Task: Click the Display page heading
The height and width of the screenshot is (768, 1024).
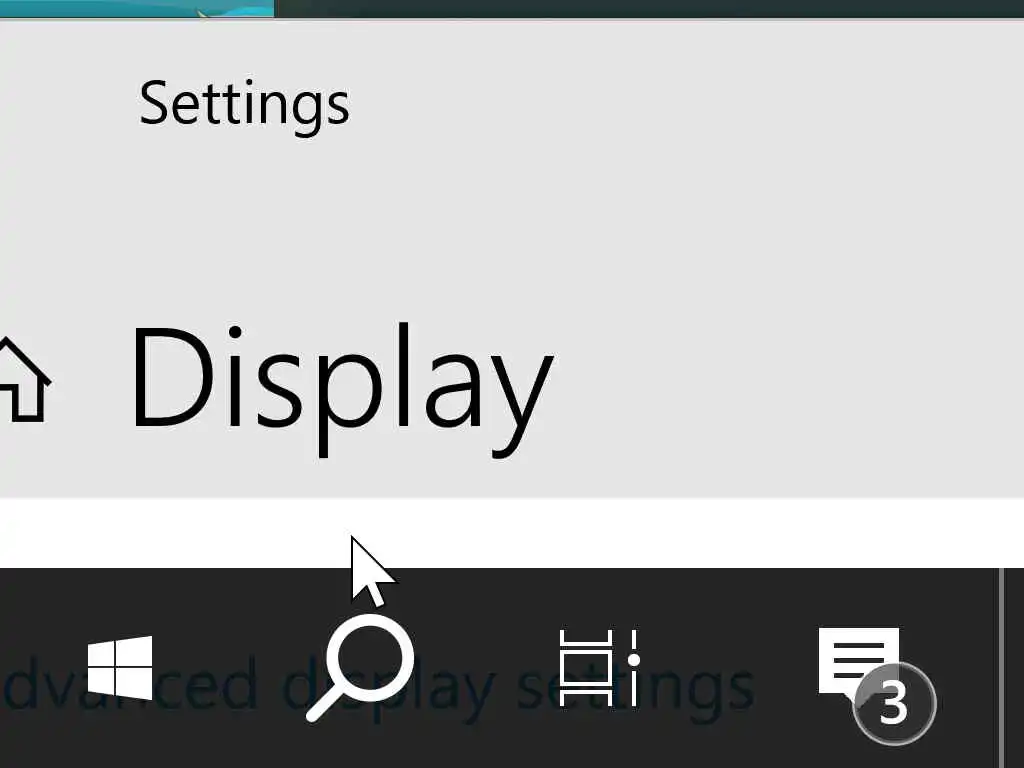Action: pyautogui.click(x=342, y=390)
